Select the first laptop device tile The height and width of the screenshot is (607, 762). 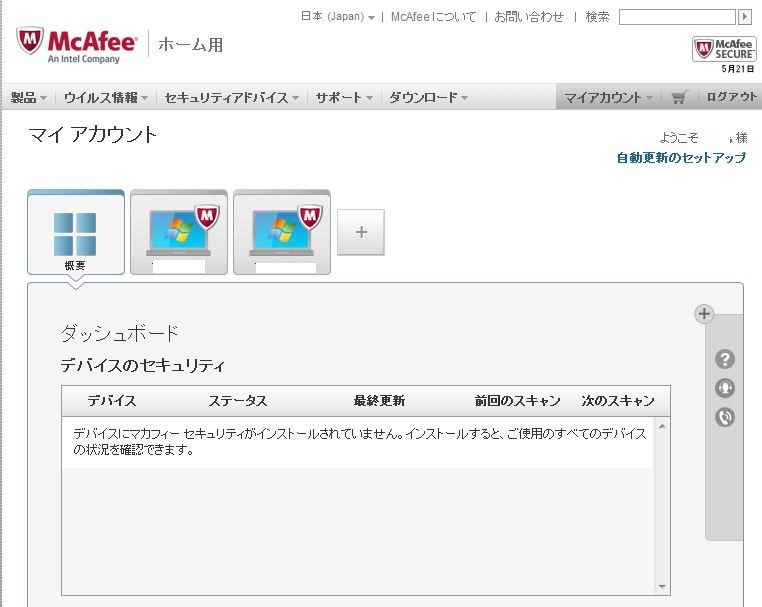(179, 232)
